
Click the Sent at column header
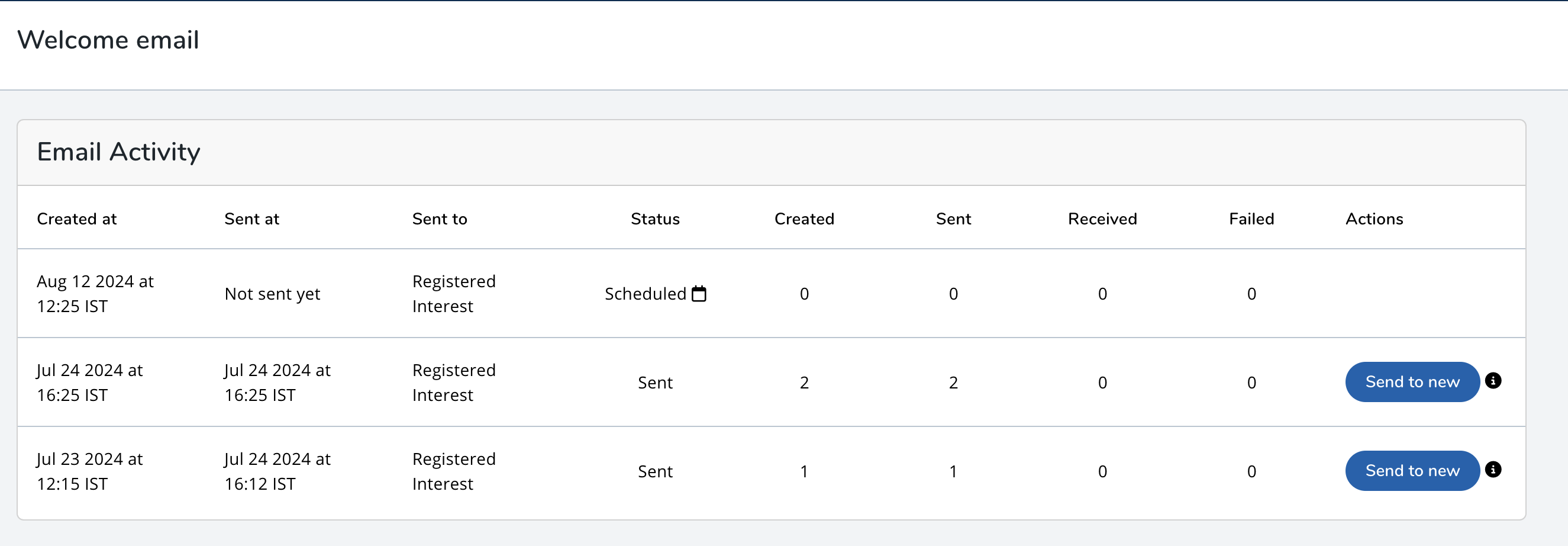pyautogui.click(x=251, y=219)
